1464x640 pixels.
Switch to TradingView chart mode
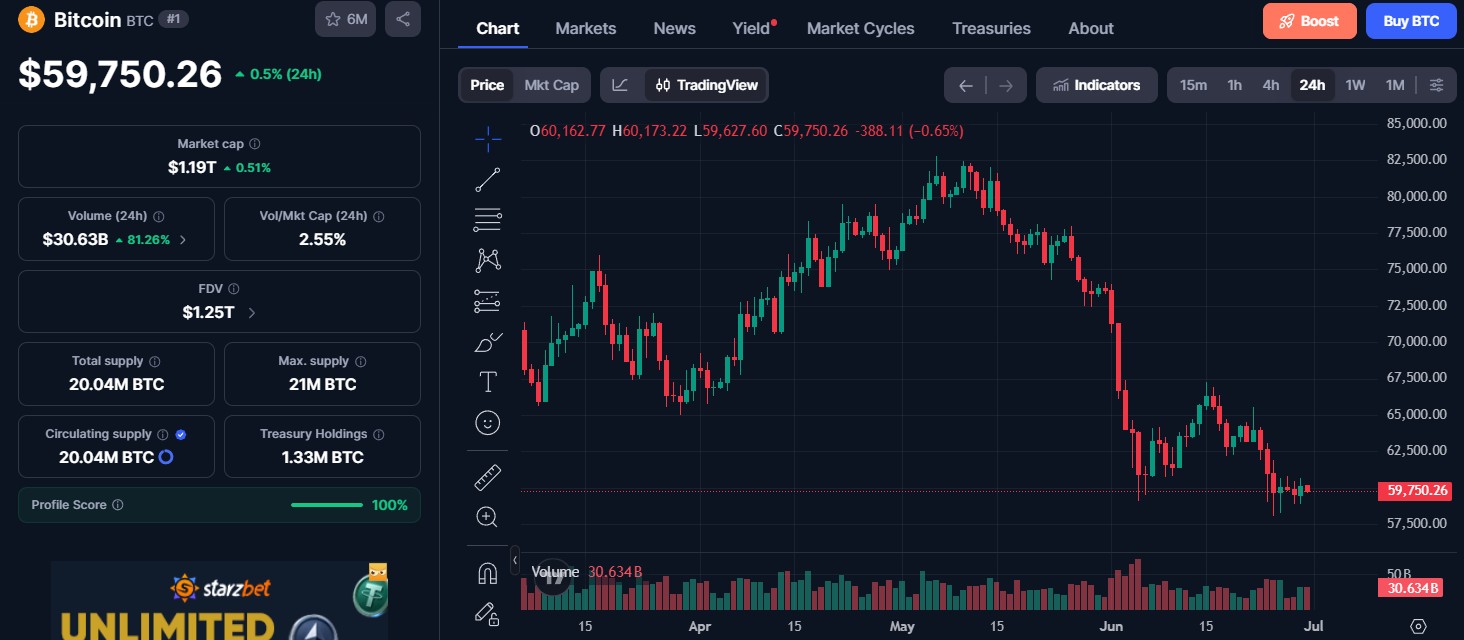[x=706, y=85]
